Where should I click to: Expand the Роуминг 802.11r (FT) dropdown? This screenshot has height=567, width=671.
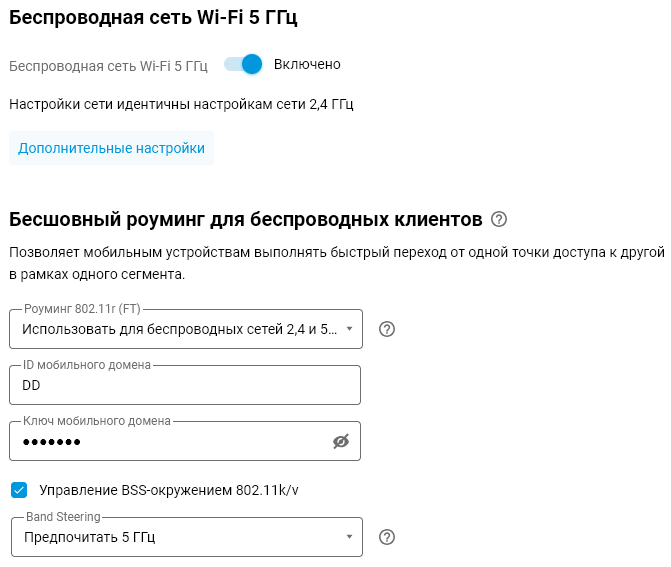(180, 329)
